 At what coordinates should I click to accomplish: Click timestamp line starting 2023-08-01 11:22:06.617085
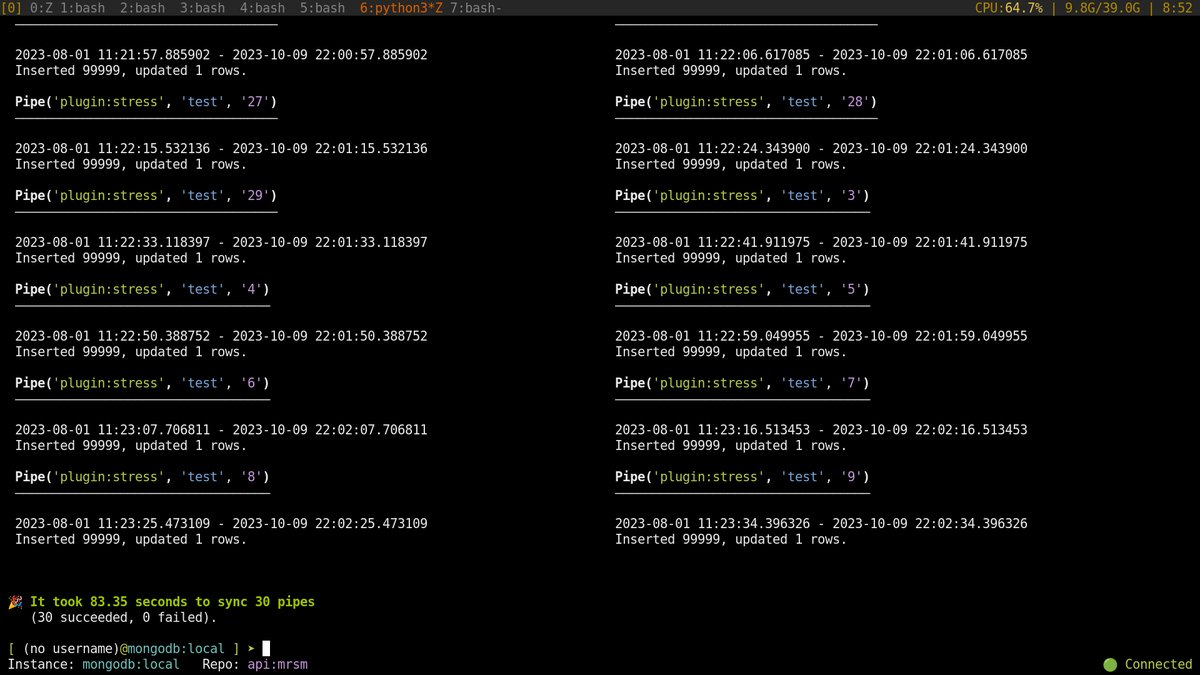point(821,55)
